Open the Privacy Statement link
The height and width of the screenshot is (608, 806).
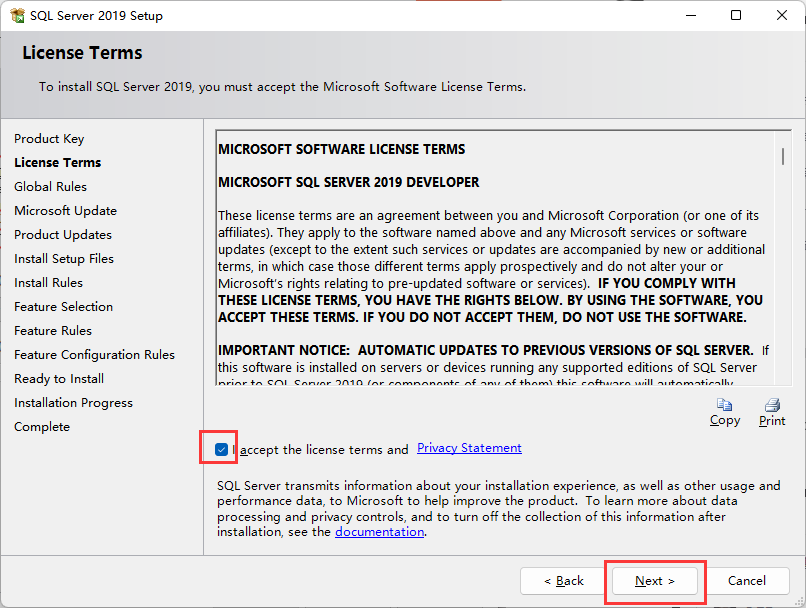click(469, 448)
